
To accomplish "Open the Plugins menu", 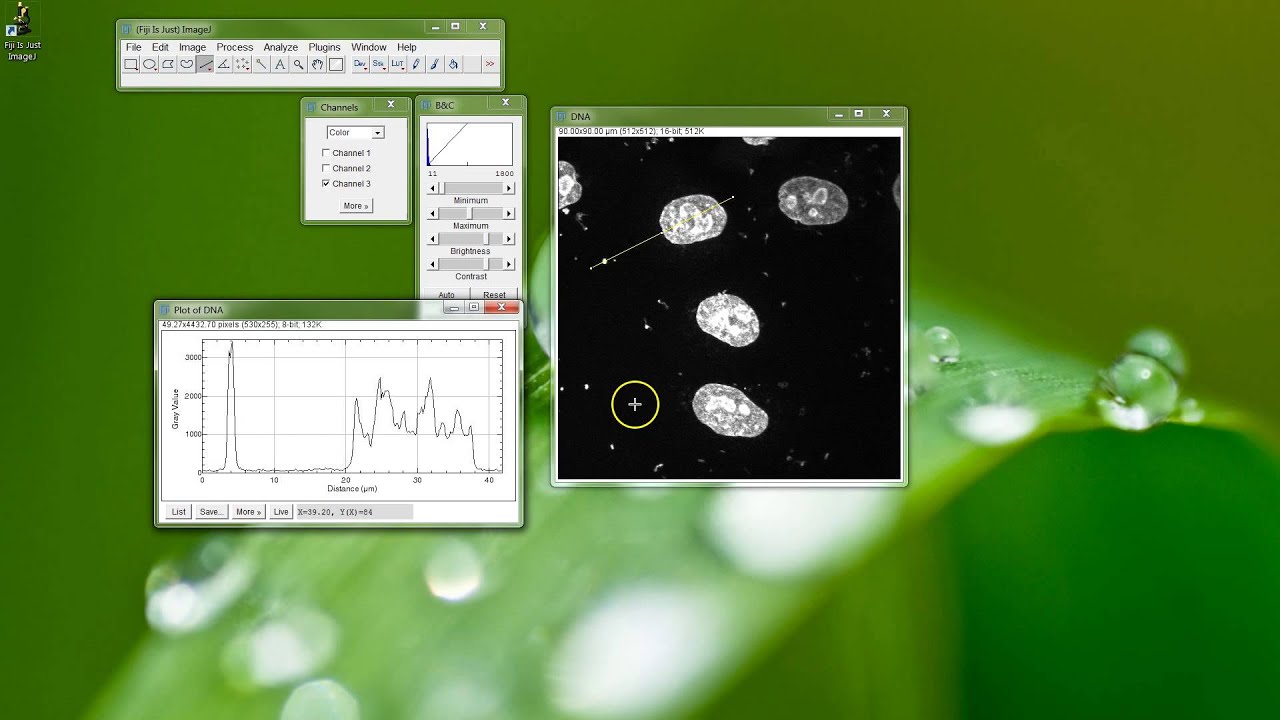I will (x=325, y=47).
